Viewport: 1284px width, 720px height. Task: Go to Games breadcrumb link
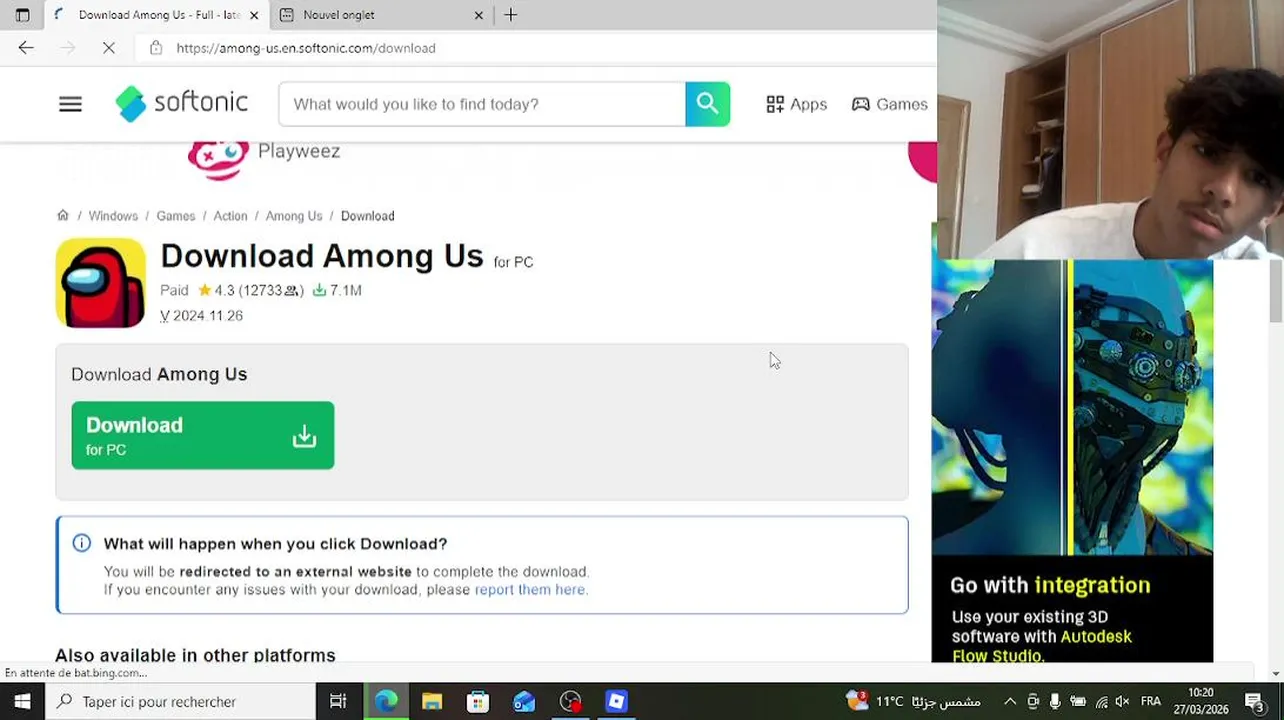176,216
